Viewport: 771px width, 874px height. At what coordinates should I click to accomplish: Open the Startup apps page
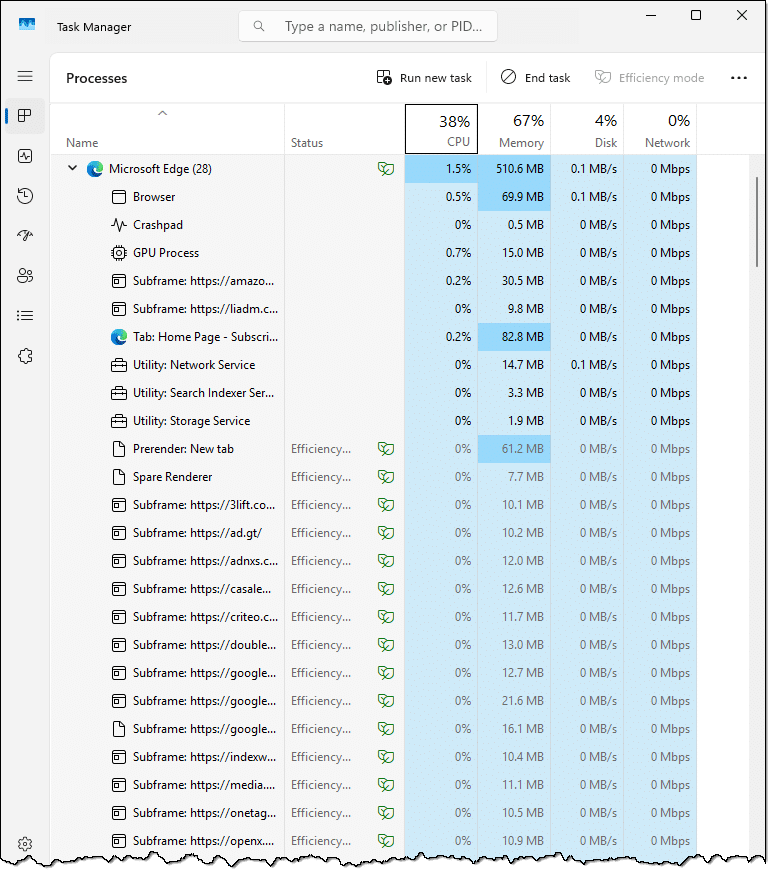tap(25, 236)
